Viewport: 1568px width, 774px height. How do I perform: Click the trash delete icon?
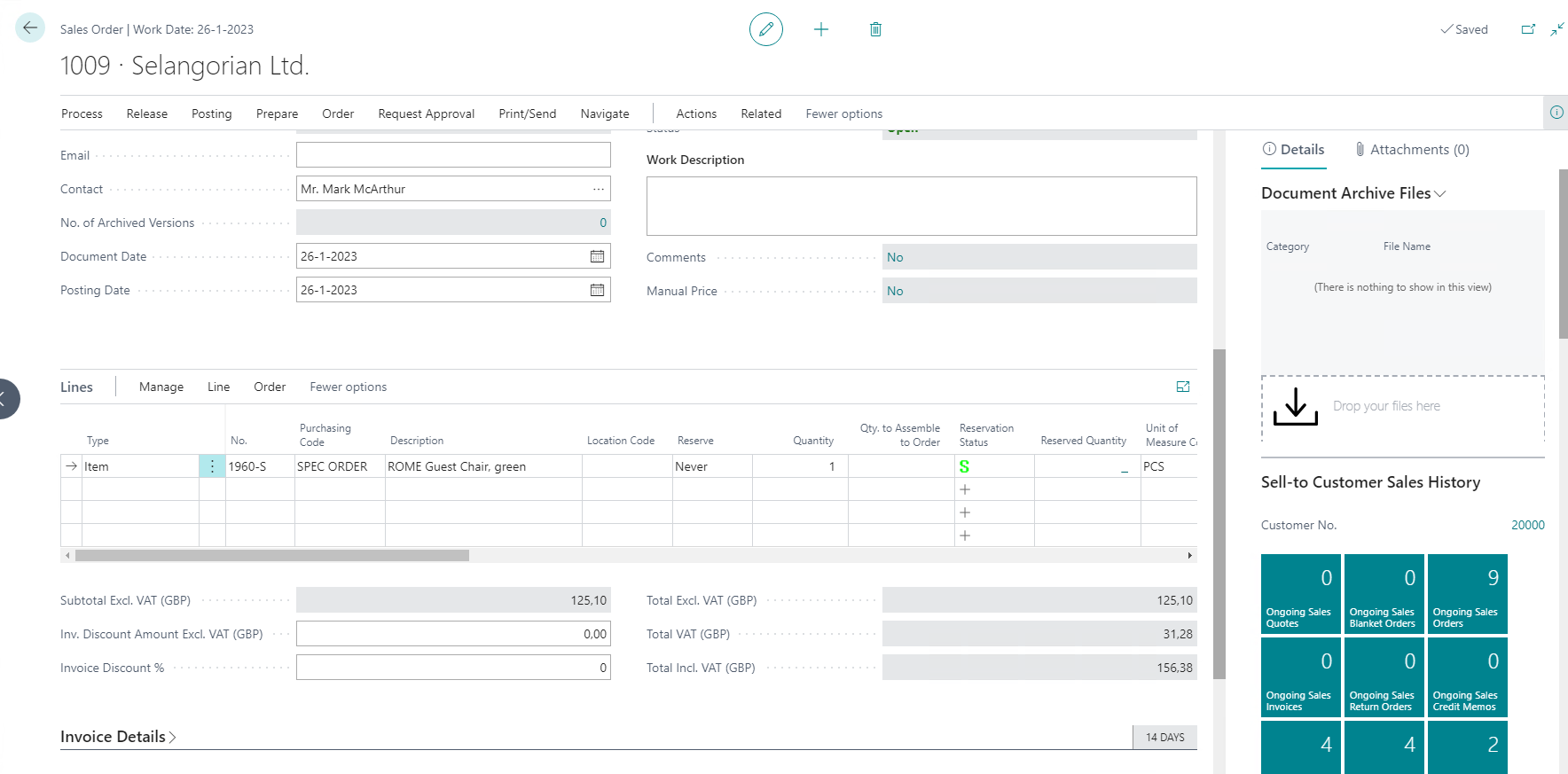coord(875,29)
